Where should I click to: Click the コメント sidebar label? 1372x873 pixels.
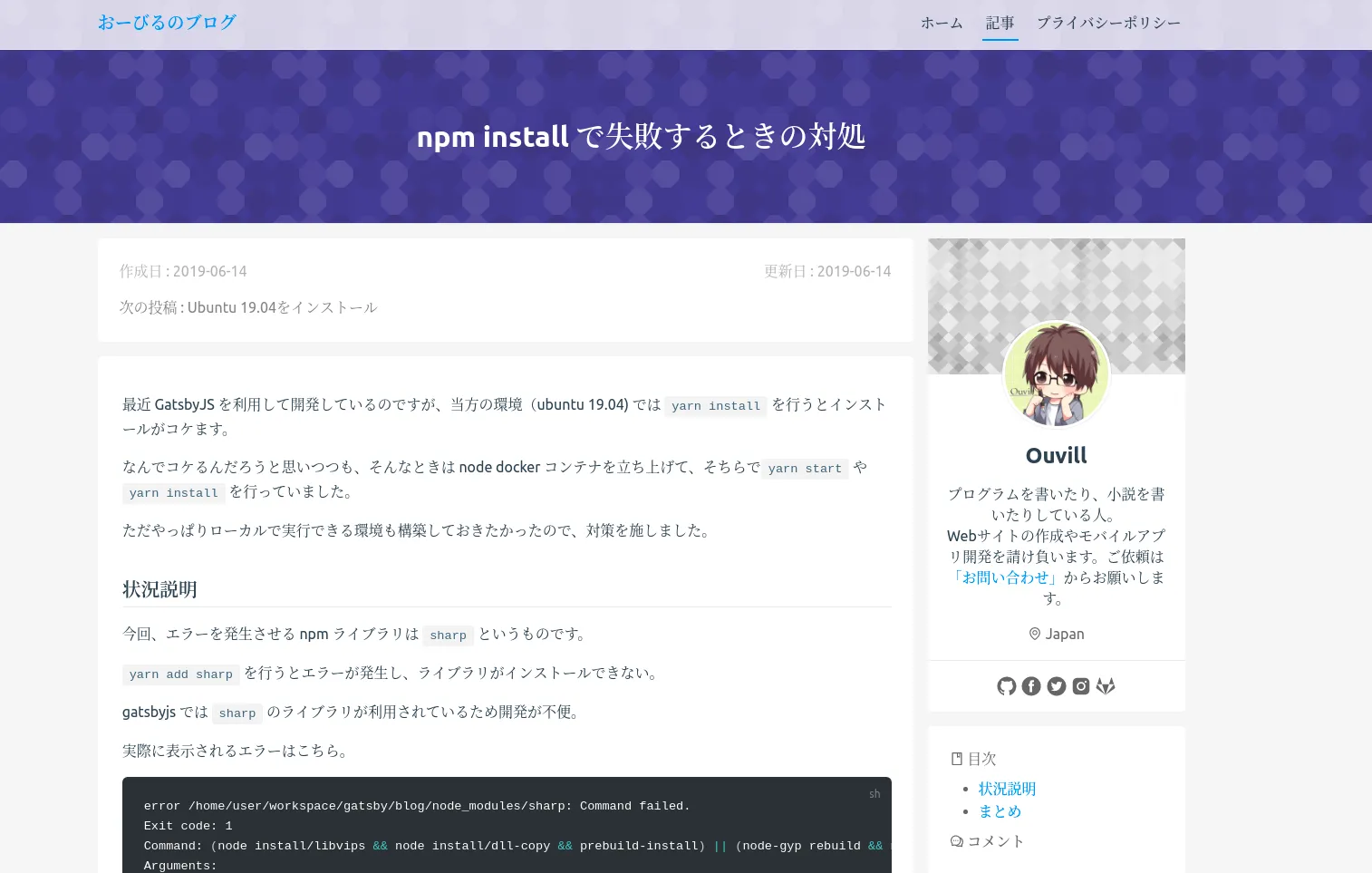pos(996,841)
